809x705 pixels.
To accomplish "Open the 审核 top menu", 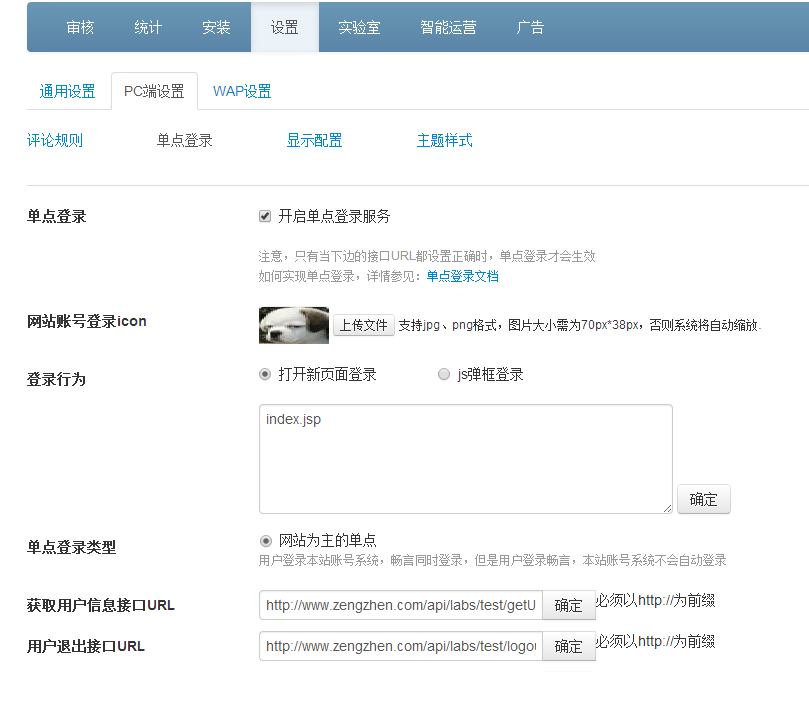I will 80,27.
